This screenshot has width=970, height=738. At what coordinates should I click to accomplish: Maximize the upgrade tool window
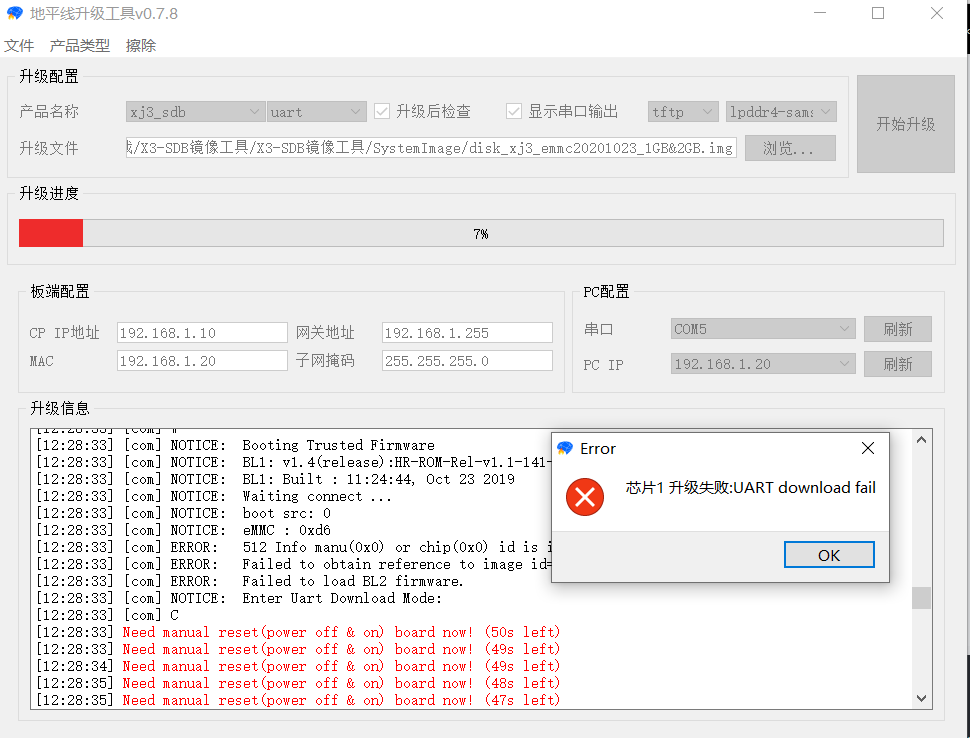coord(878,14)
